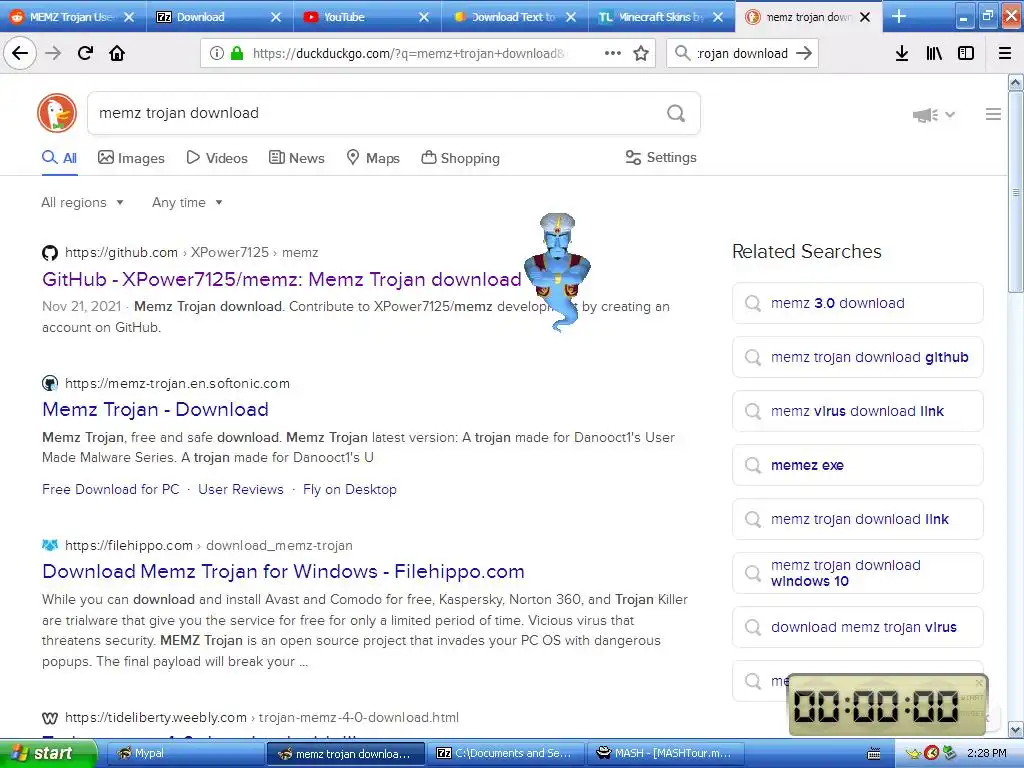Select related search memz virus download link
Screen dimensions: 1024x768
click(857, 411)
